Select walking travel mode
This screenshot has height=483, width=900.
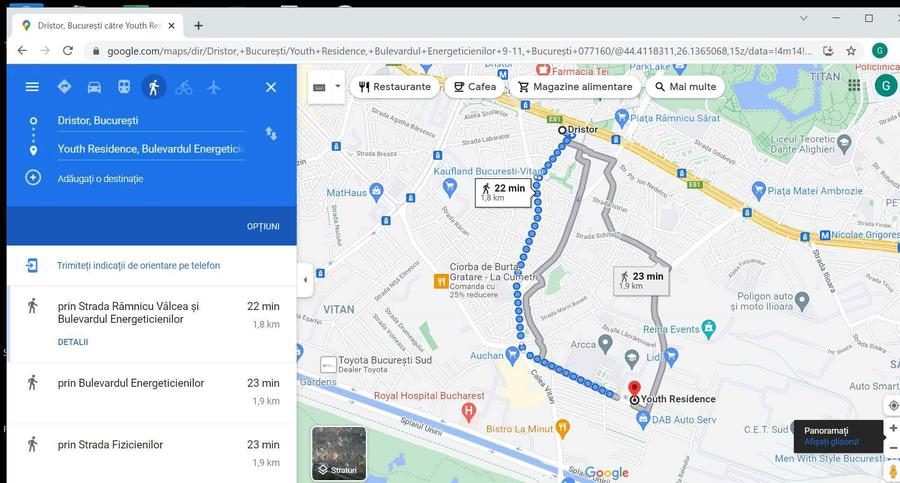[x=153, y=87]
